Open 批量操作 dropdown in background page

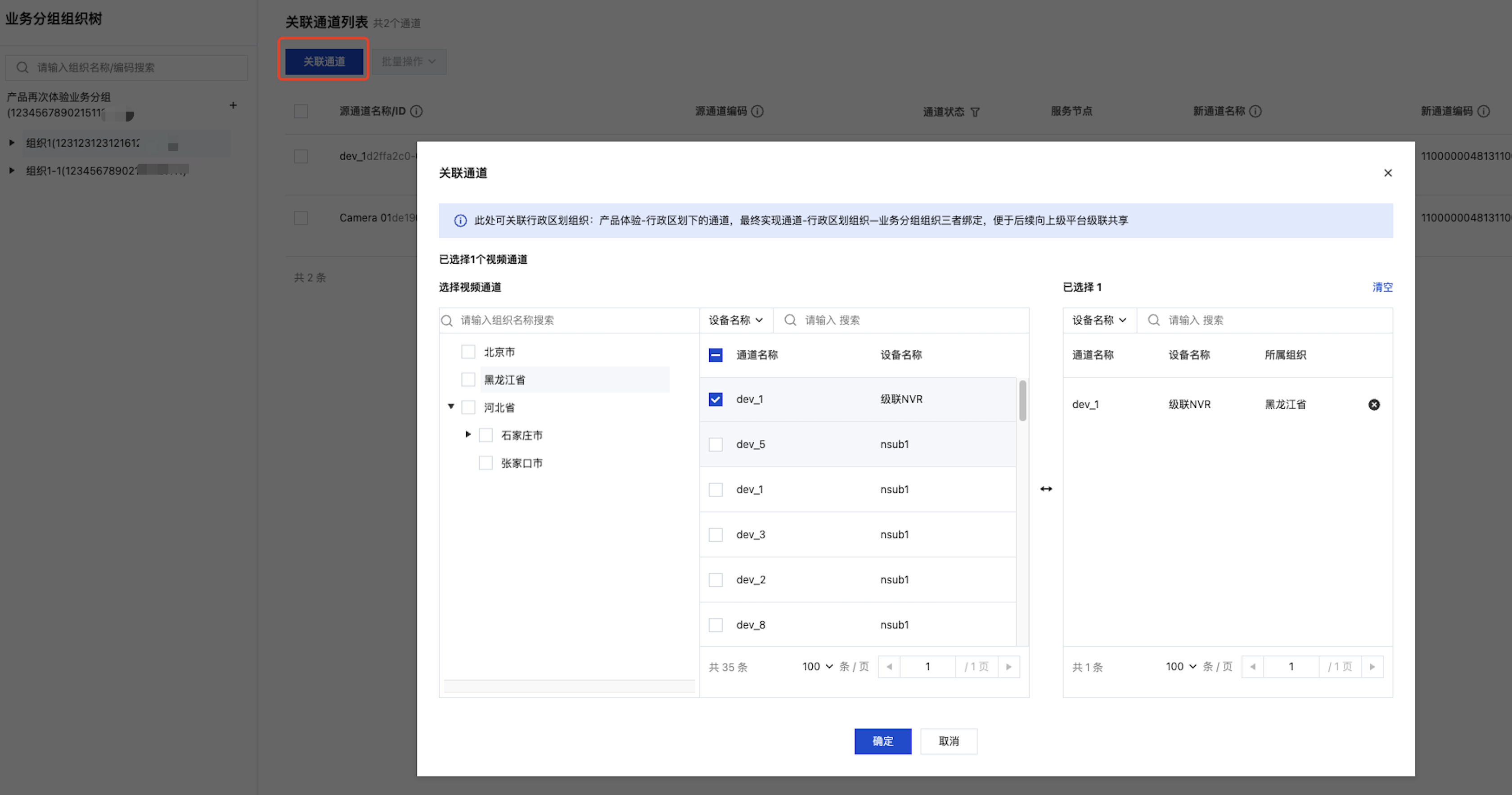pyautogui.click(x=409, y=62)
